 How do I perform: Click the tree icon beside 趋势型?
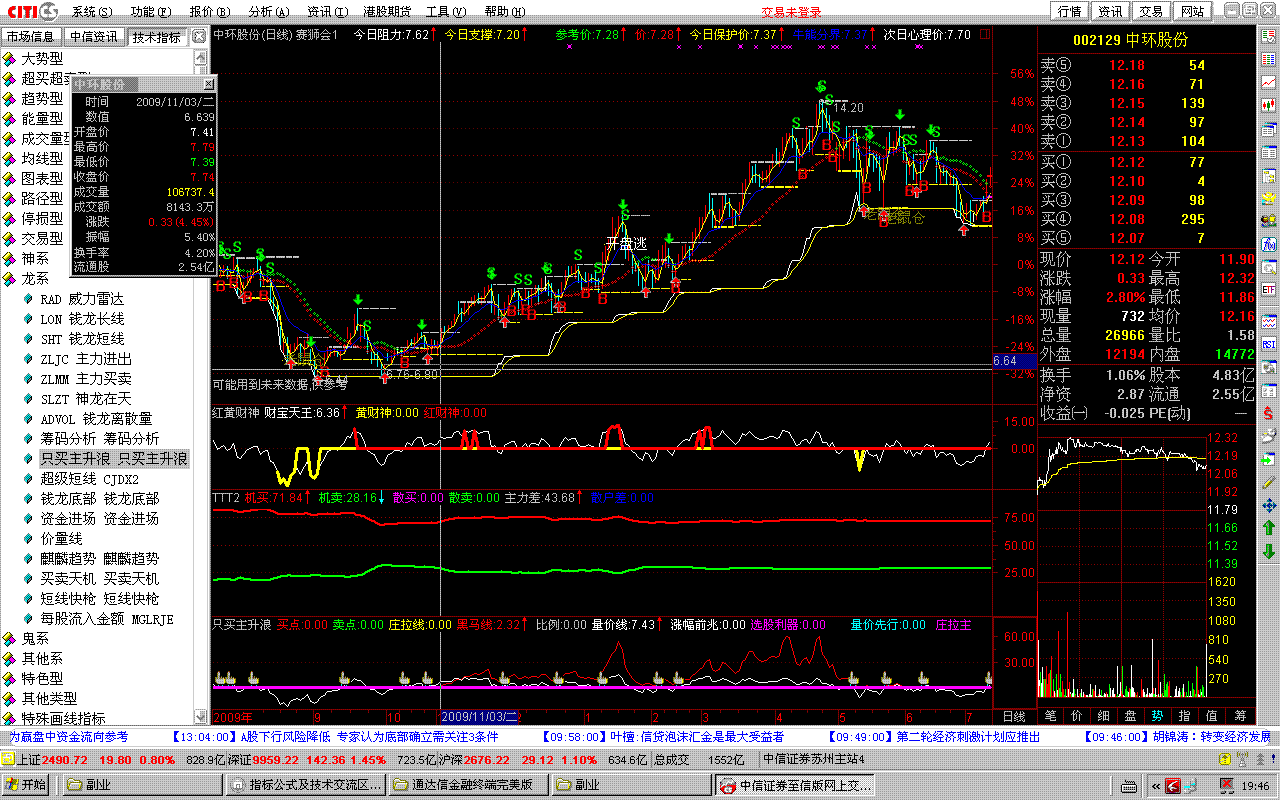pos(10,99)
